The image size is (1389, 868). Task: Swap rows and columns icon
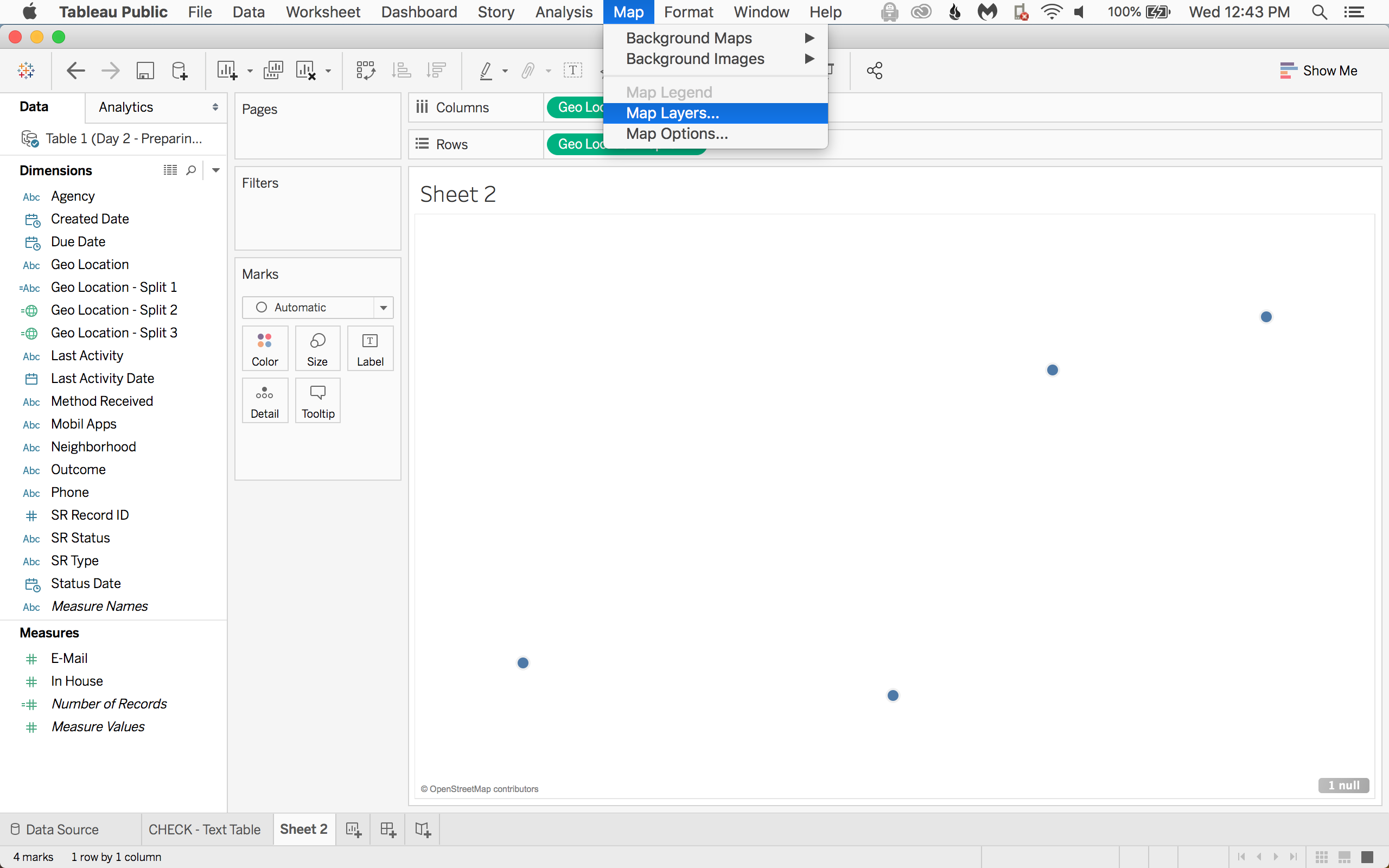click(x=366, y=71)
